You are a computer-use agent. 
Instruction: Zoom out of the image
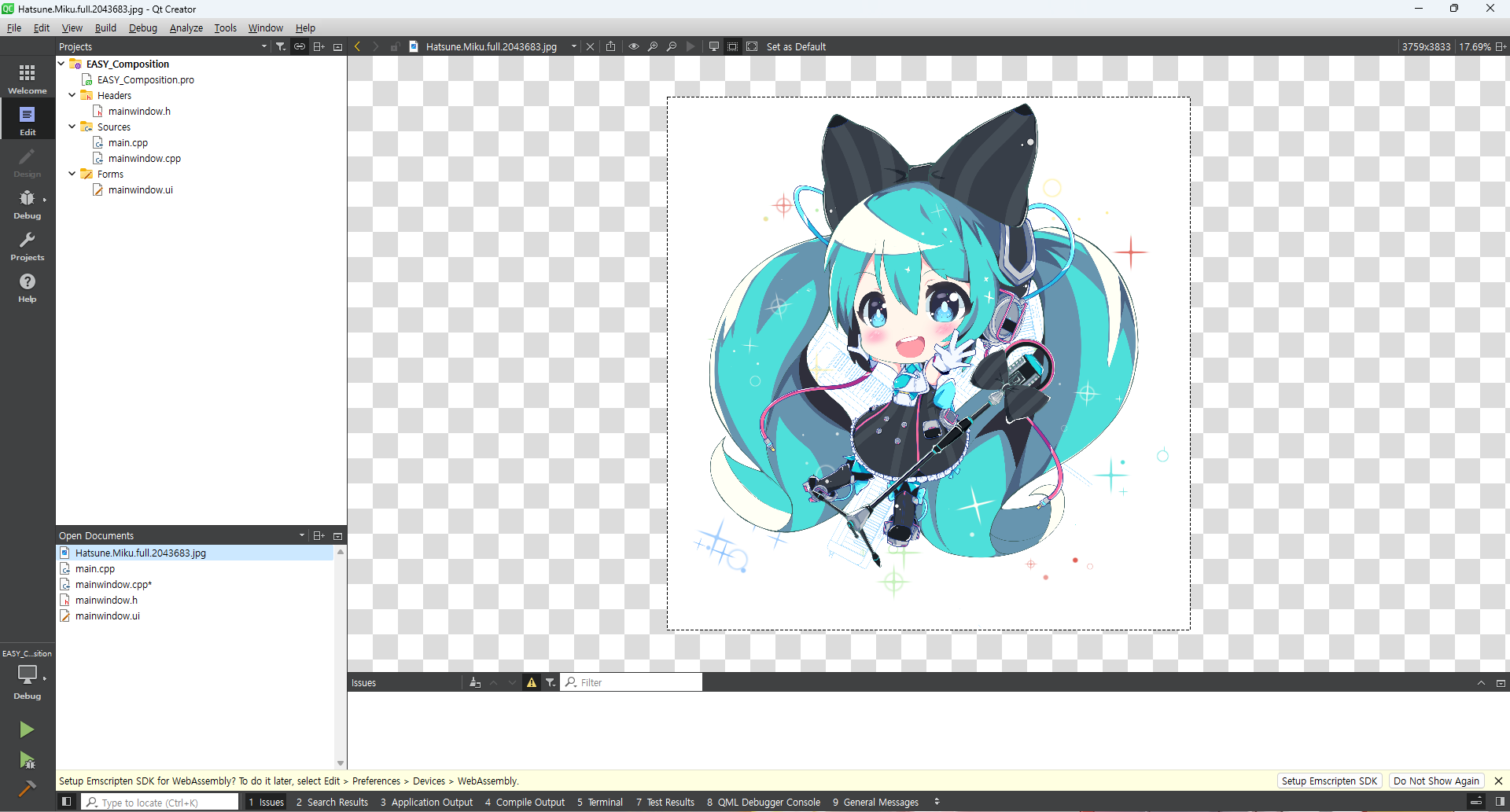672,46
